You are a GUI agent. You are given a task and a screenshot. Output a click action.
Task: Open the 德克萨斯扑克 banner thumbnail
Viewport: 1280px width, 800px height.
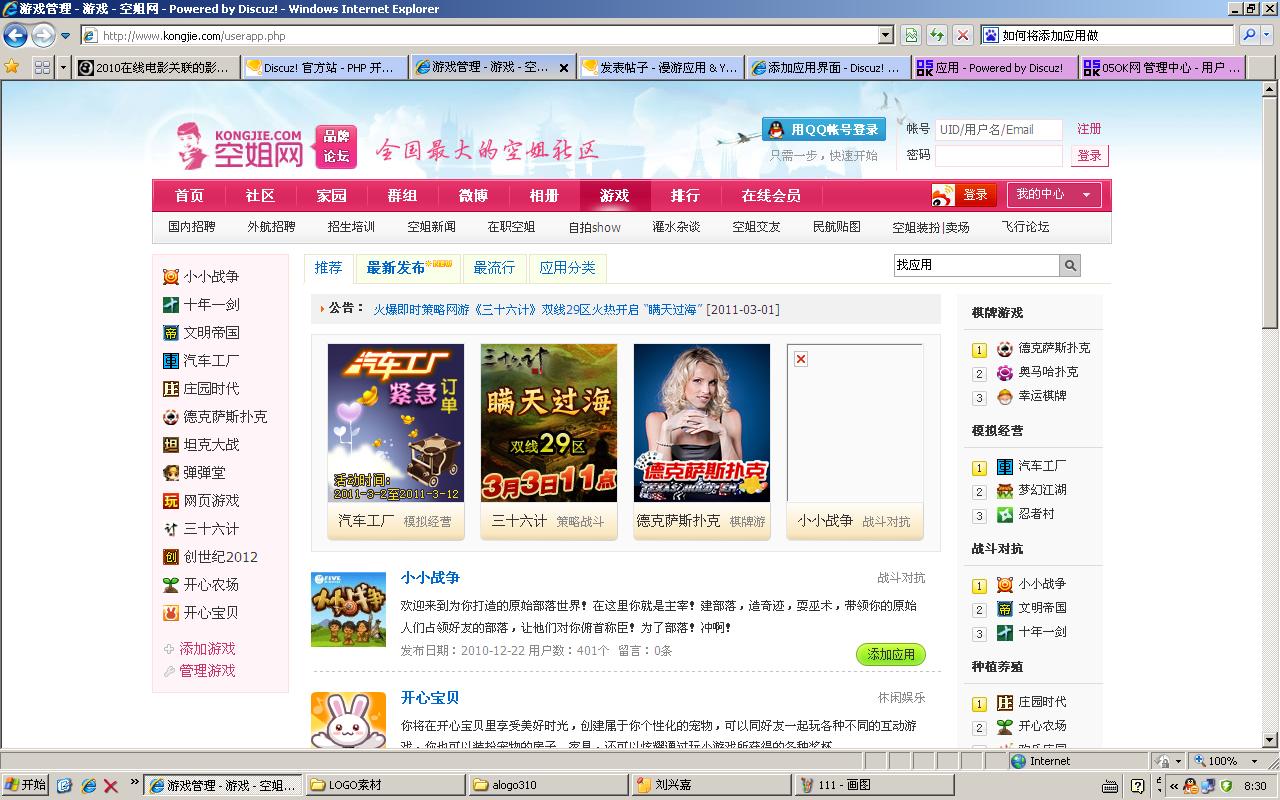pos(702,423)
